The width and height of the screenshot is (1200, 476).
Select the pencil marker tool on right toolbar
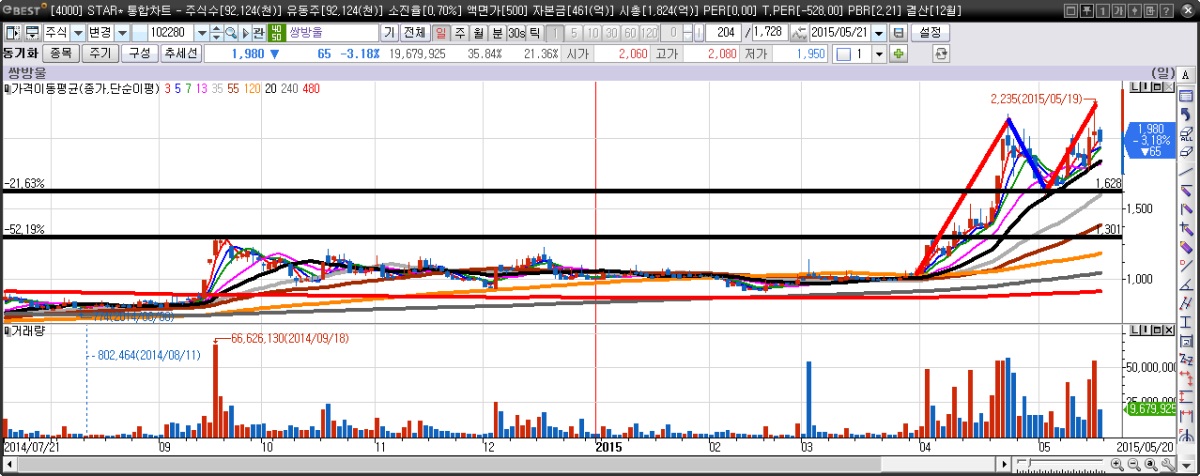(x=1187, y=246)
